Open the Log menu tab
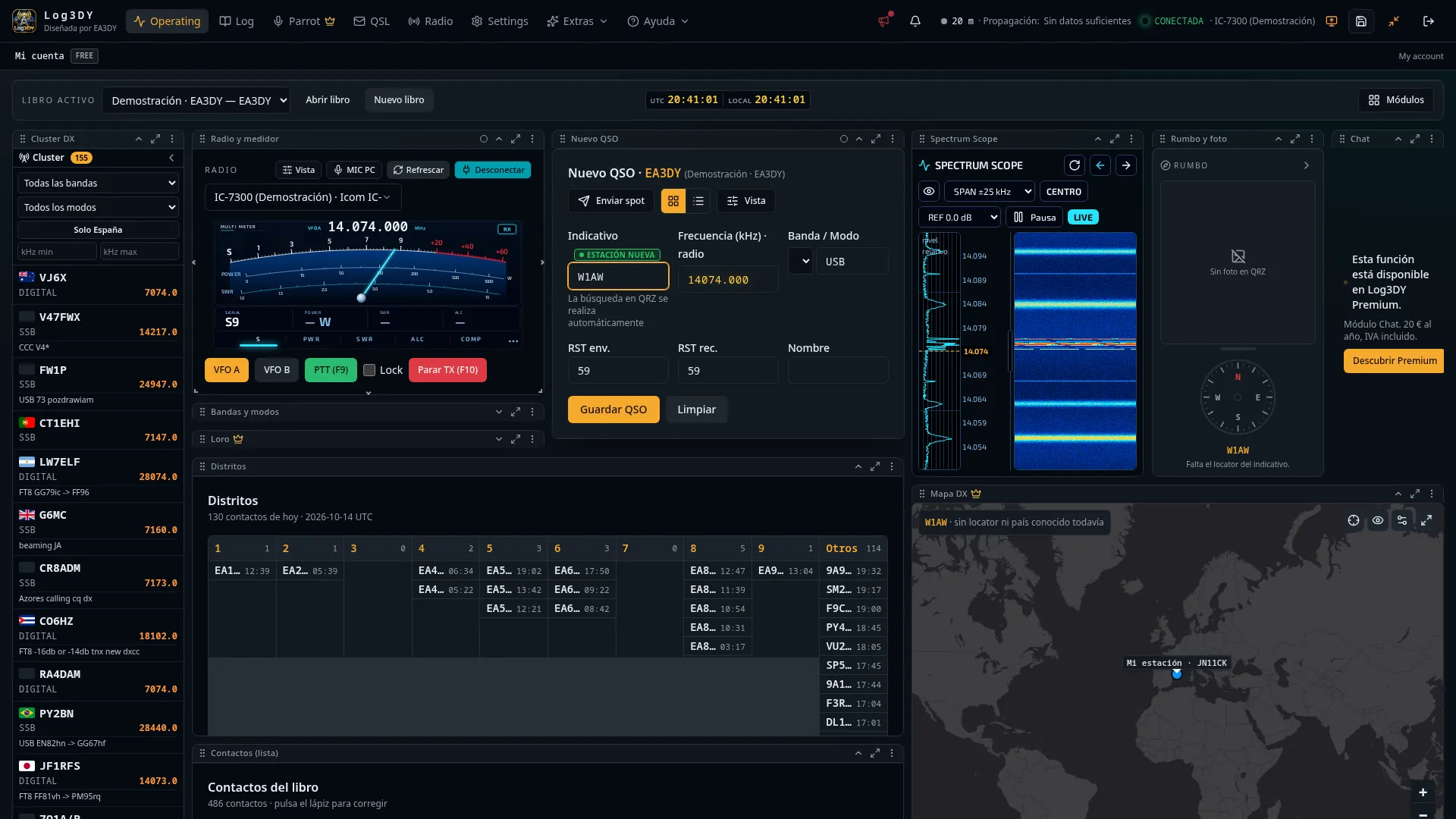The height and width of the screenshot is (819, 1456). pyautogui.click(x=237, y=21)
